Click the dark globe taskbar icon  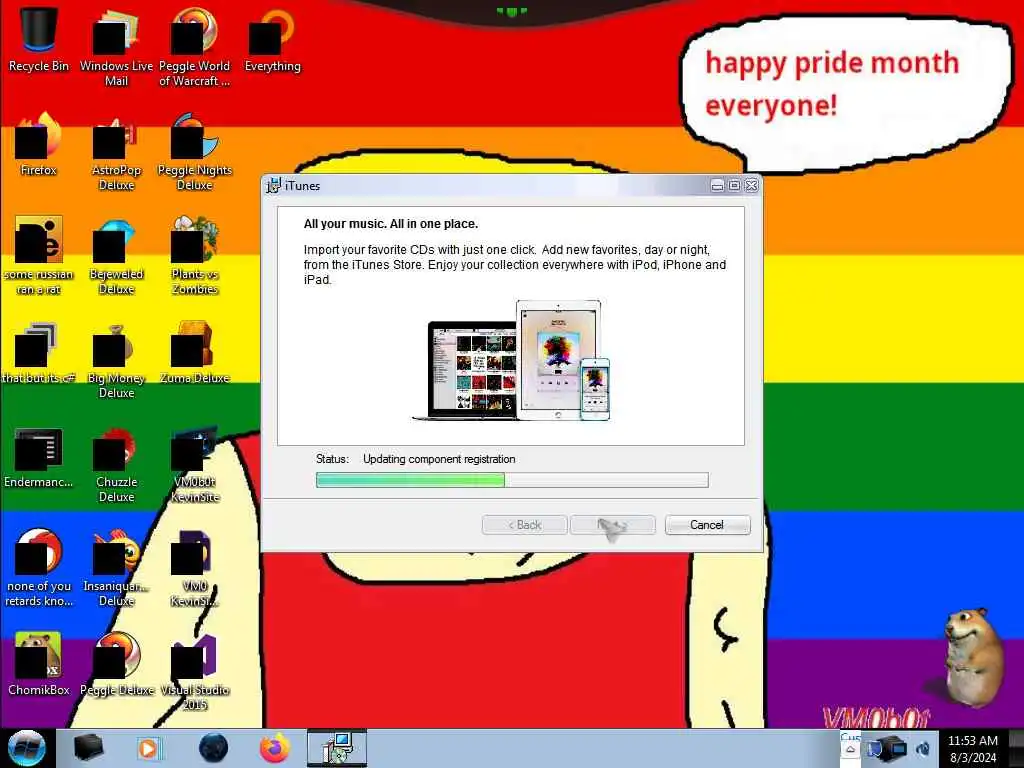click(x=213, y=748)
